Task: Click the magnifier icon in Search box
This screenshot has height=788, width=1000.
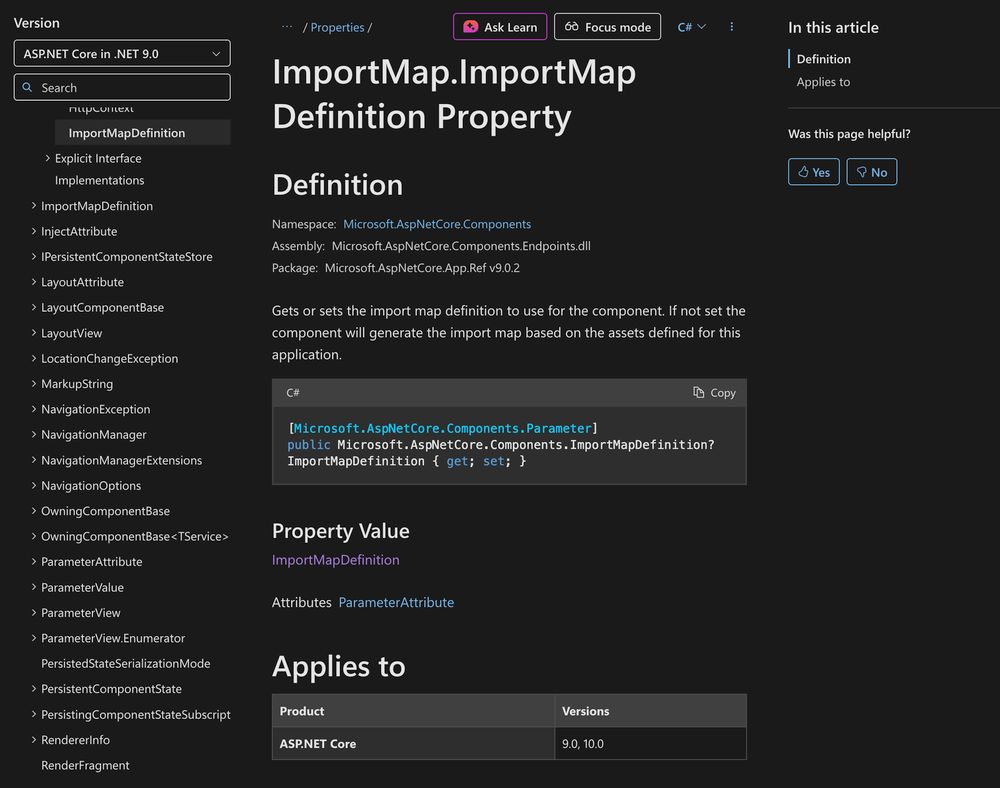Action: pyautogui.click(x=27, y=87)
